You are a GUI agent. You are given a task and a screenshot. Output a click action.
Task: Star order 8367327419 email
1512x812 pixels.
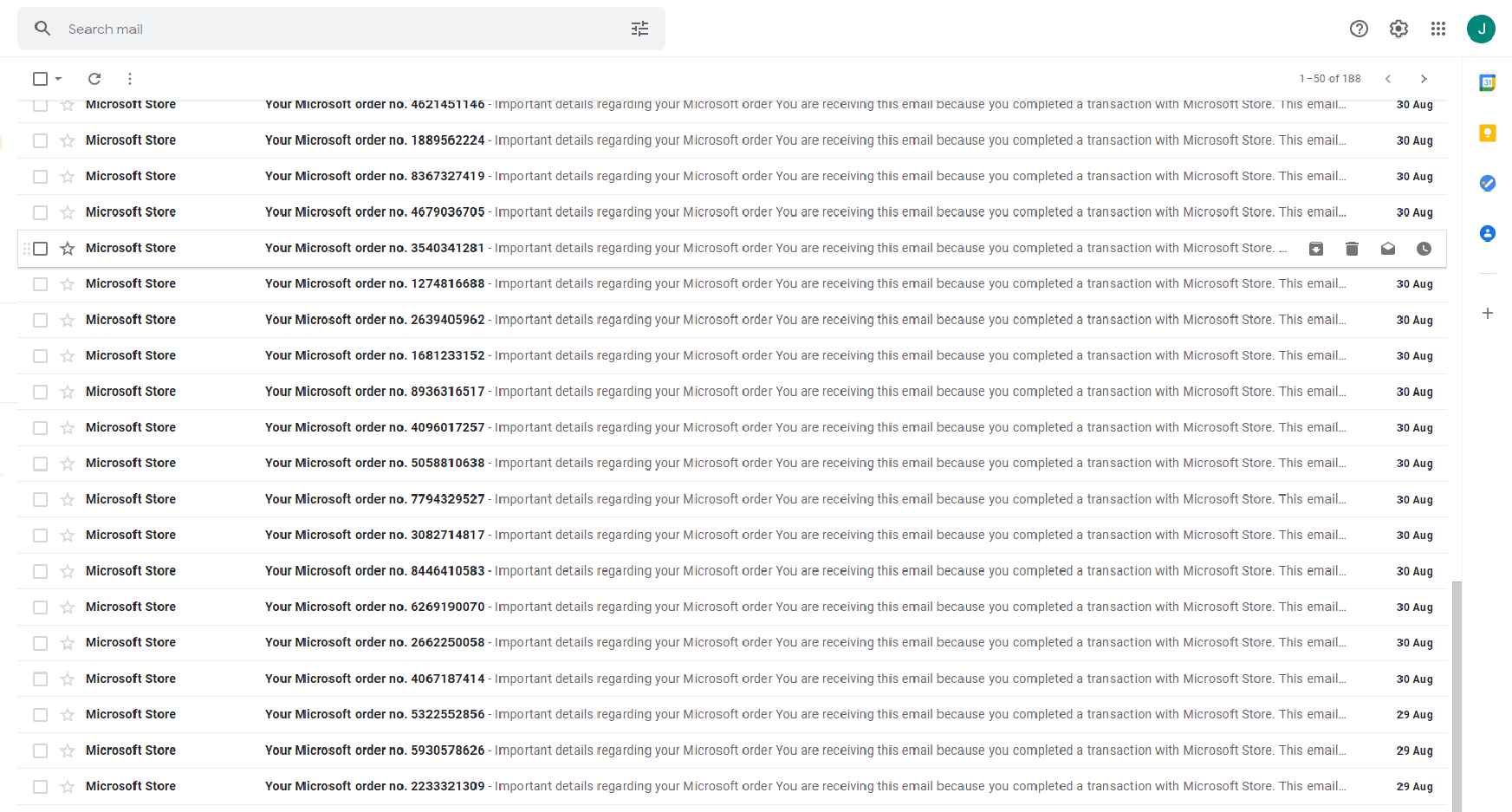coord(68,177)
